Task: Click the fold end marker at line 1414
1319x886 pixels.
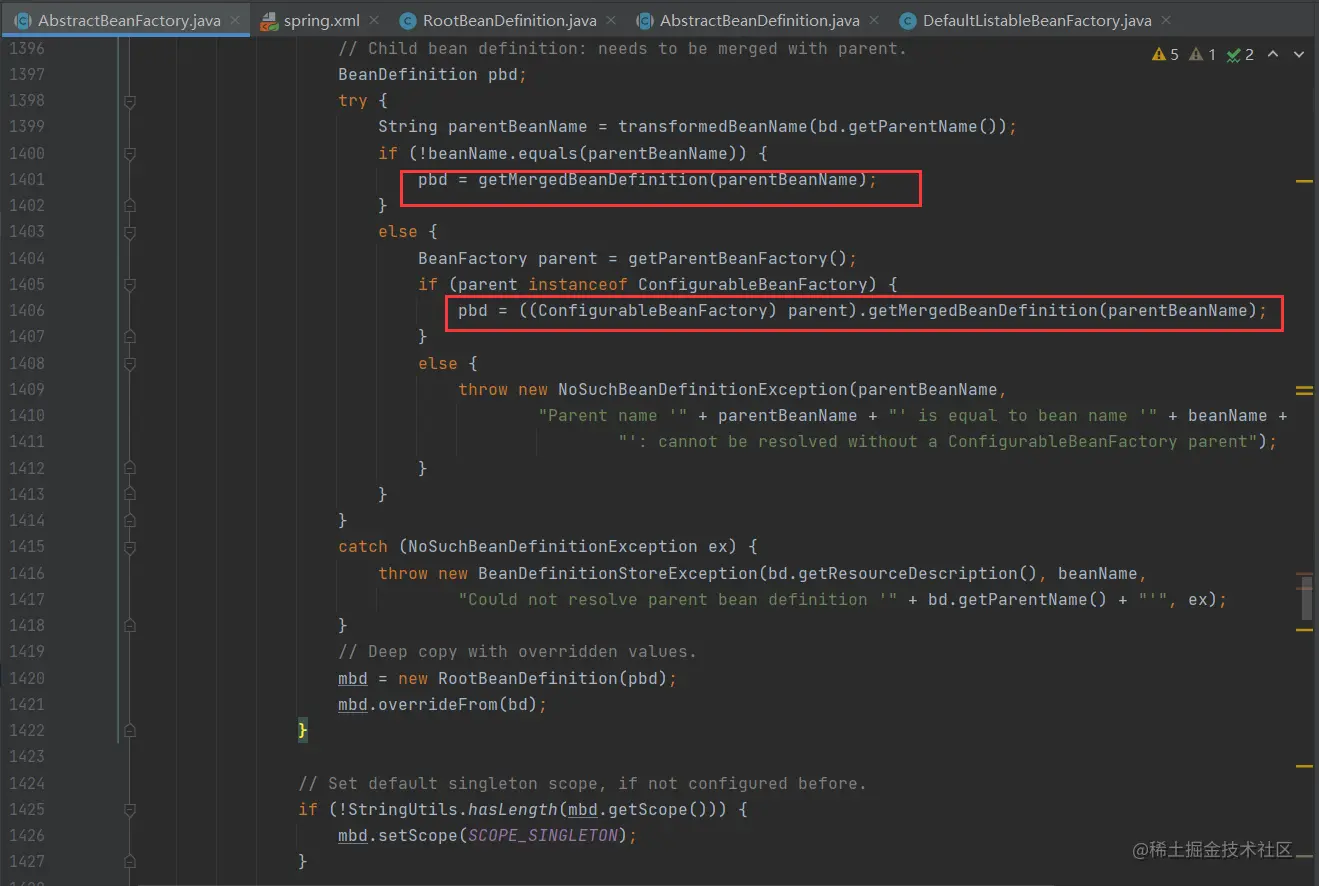Action: click(129, 520)
